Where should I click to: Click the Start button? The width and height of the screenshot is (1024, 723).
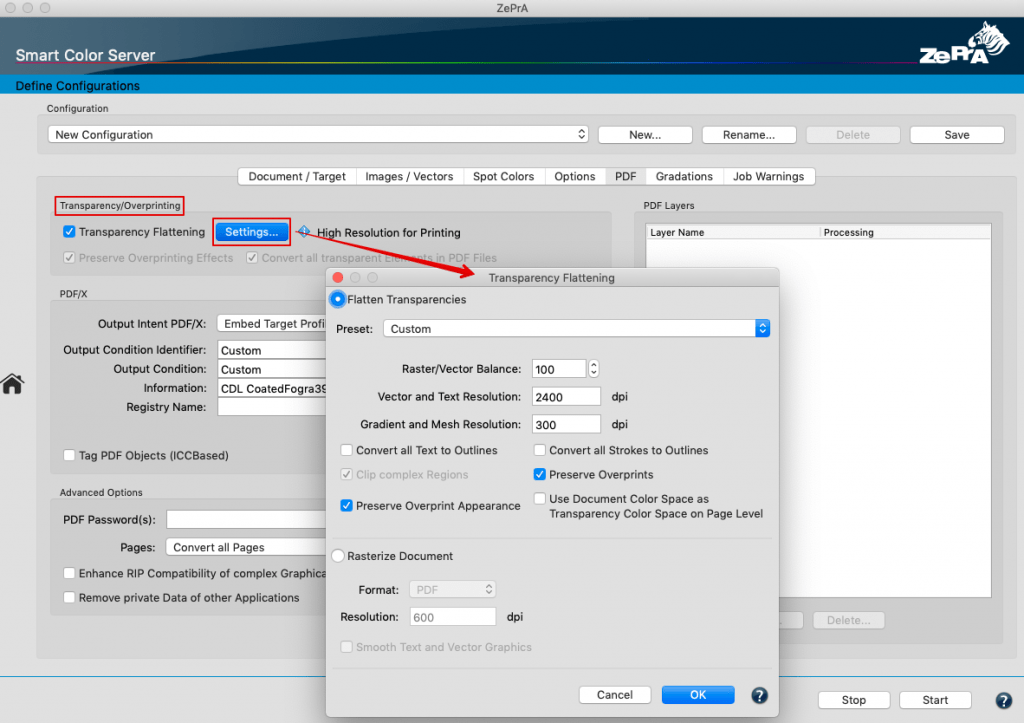coord(934,700)
